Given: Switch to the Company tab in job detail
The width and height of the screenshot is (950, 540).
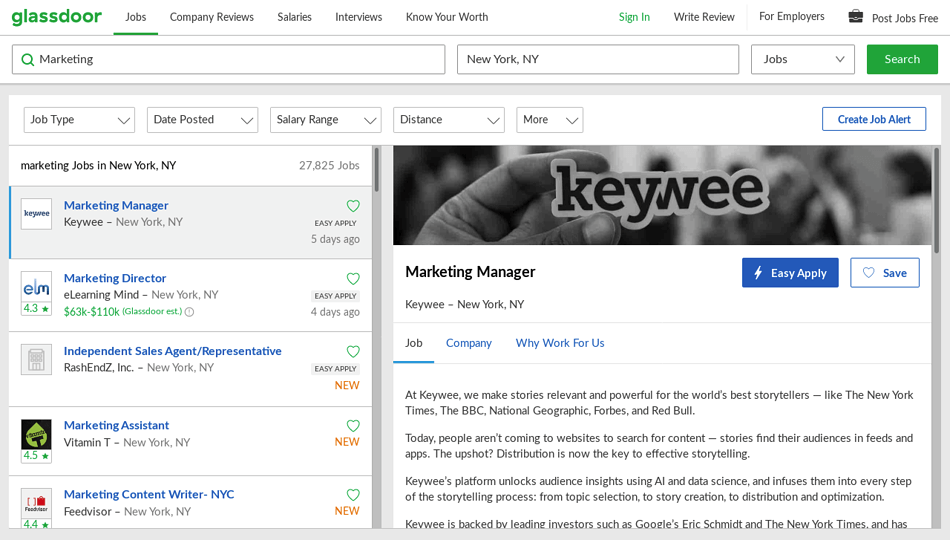Looking at the screenshot, I should click(469, 343).
